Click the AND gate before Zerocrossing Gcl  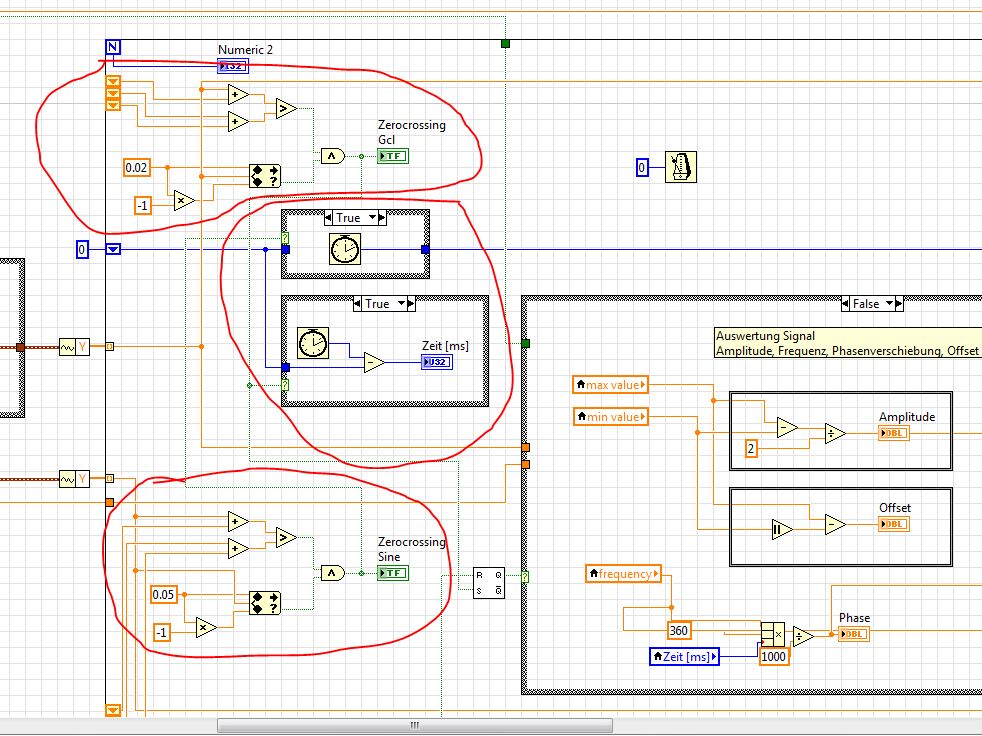point(332,156)
